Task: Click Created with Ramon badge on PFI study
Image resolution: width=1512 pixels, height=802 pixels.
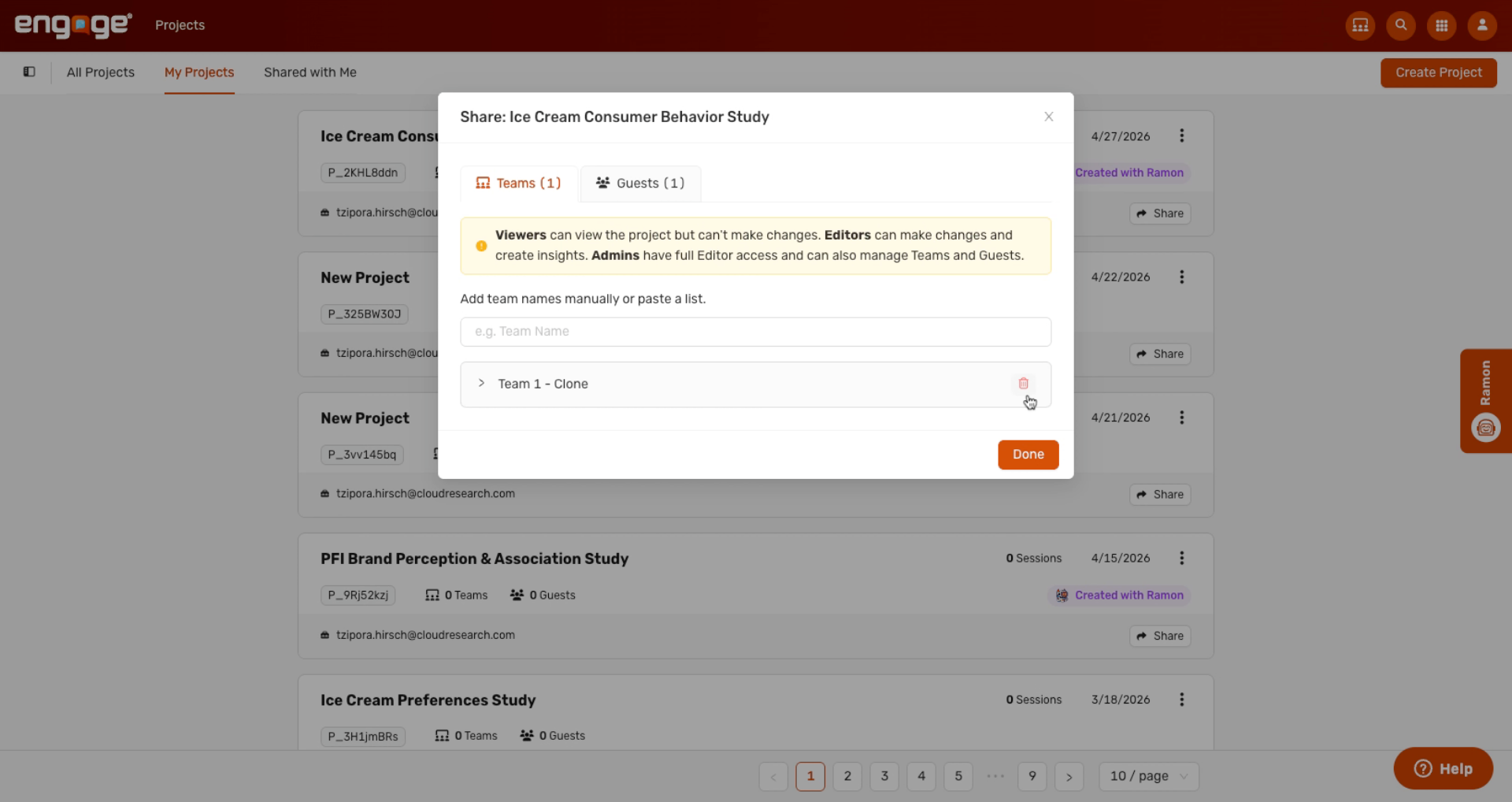Action: coord(1119,596)
